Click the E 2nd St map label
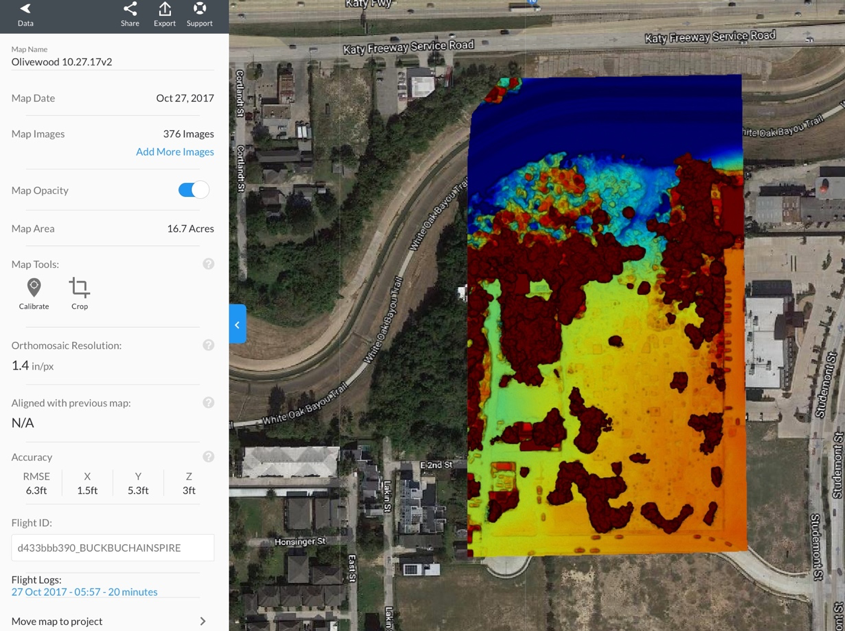845x631 pixels. [x=437, y=464]
